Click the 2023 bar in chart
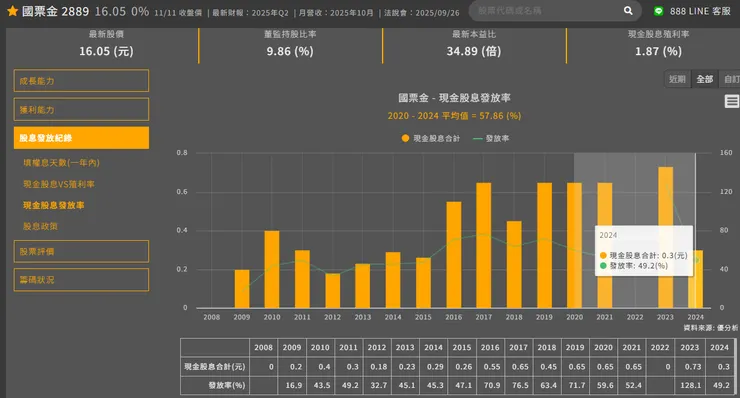Viewport: 740px width, 398px height. pos(665,237)
